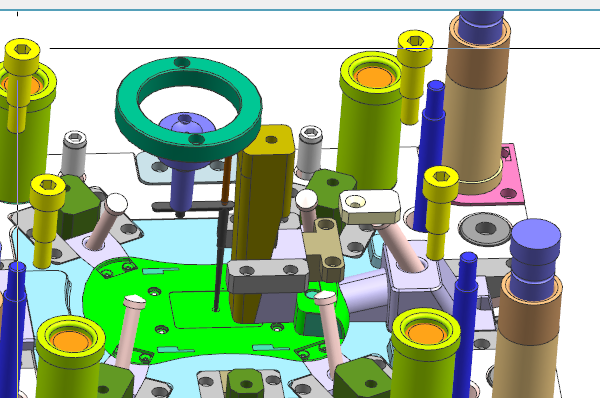Pick the tall tan bushing on pink plate
The height and width of the screenshot is (398, 600).
click(475, 103)
